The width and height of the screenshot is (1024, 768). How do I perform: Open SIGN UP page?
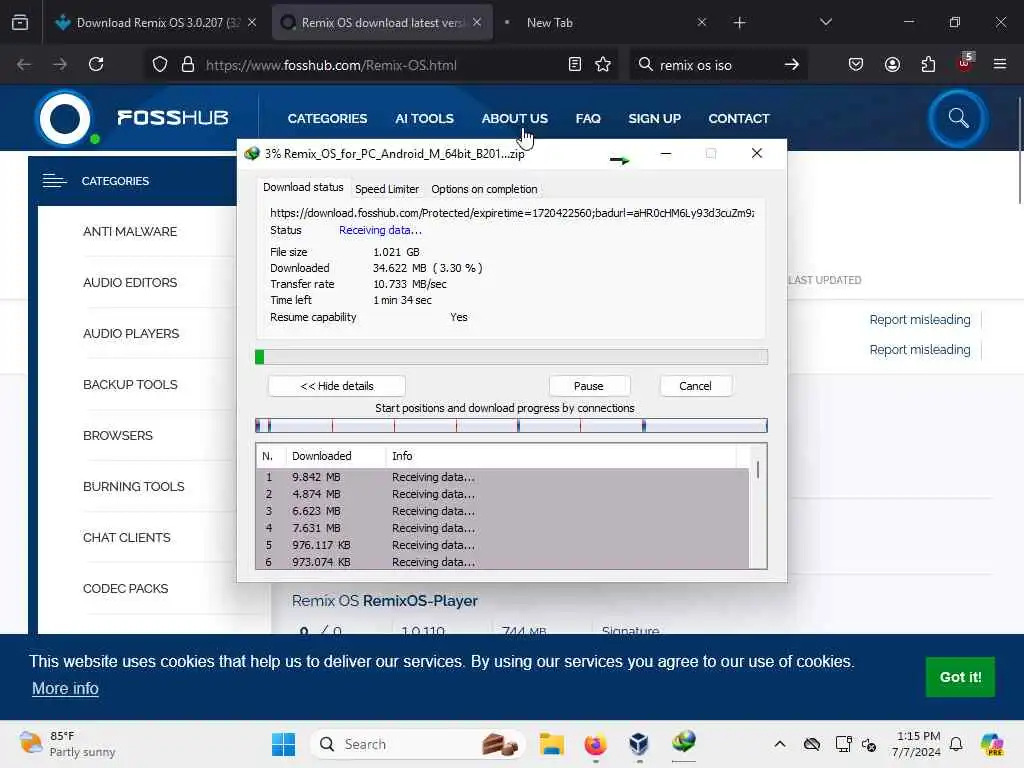coord(654,119)
